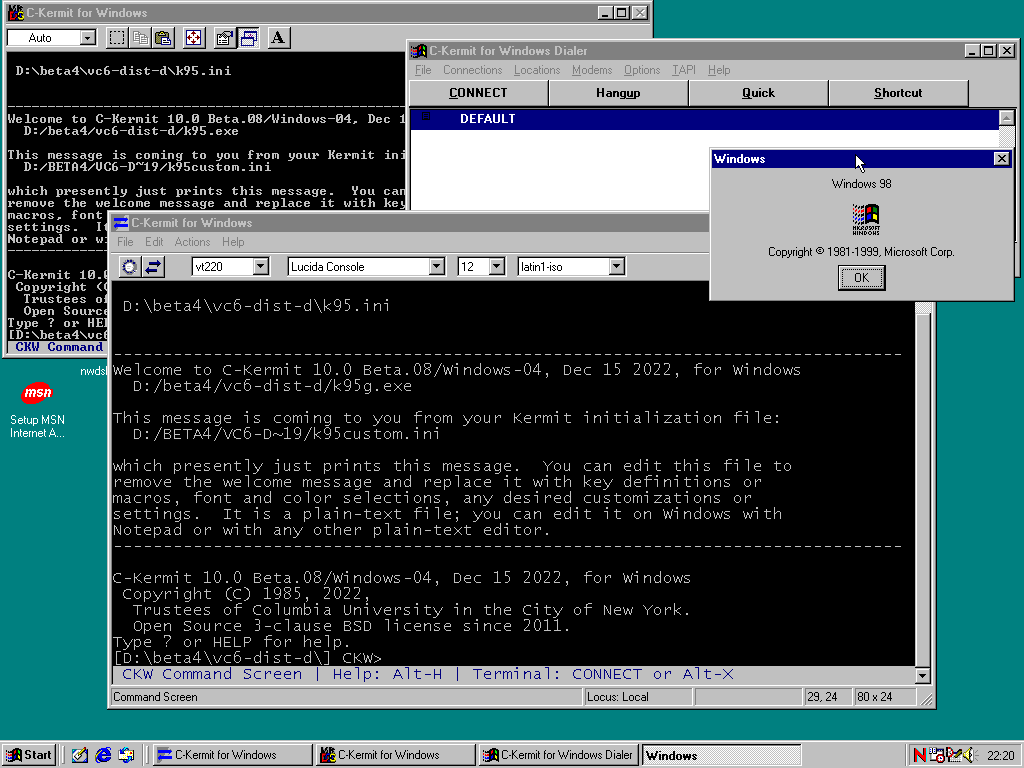1024x768 pixels.
Task: Click the gear settings icon in K95G toolbar
Action: (x=129, y=266)
